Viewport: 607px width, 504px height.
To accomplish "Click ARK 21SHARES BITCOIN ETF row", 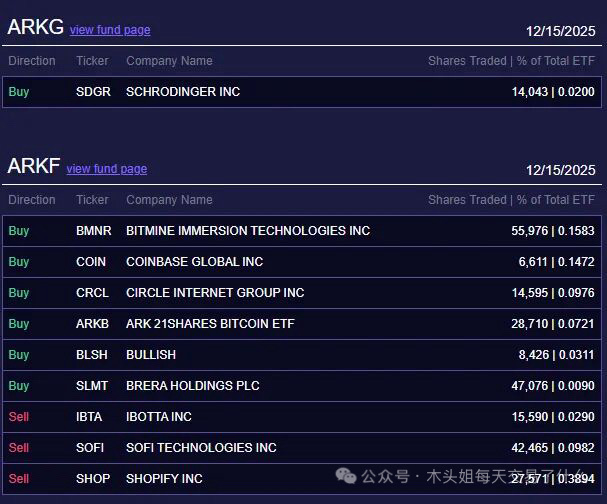I will (x=210, y=324).
